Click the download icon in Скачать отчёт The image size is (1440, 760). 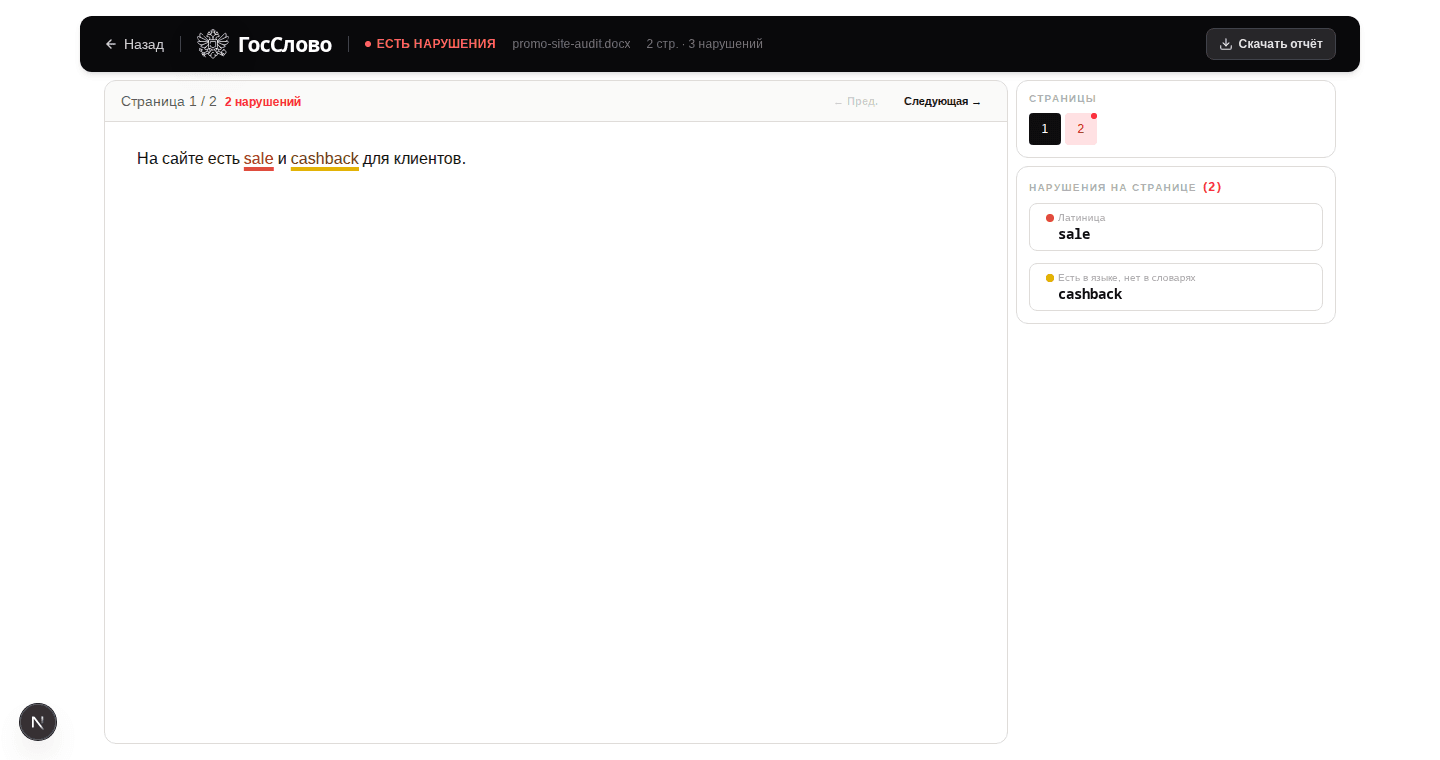click(1226, 44)
